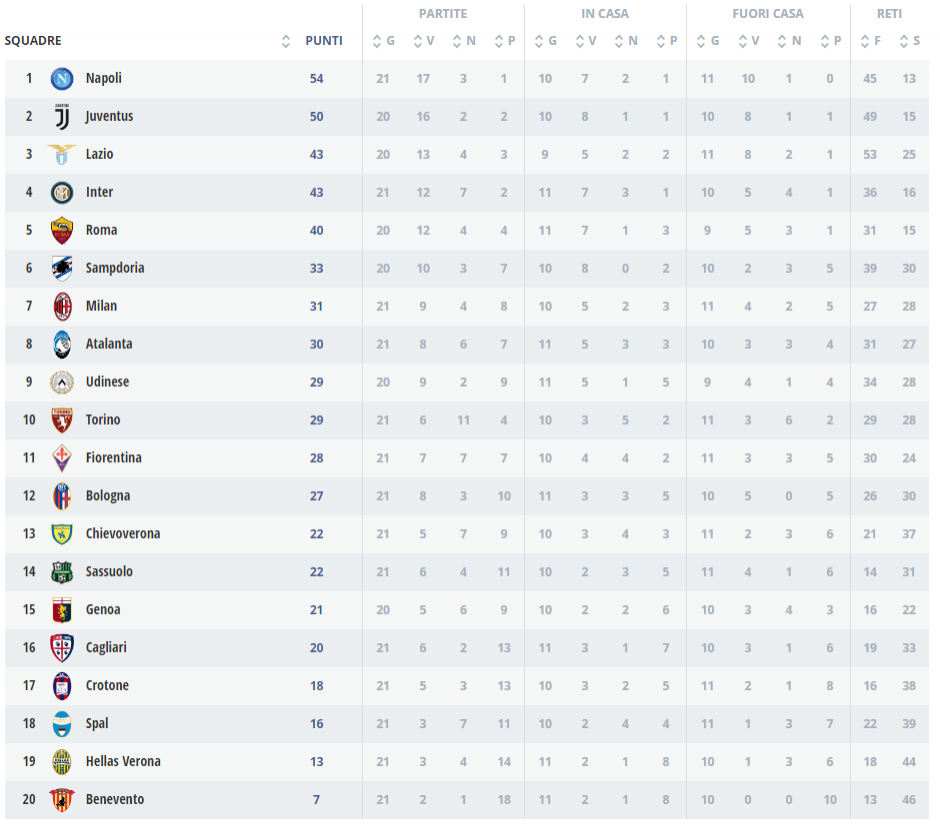Image resolution: width=940 pixels, height=829 pixels.
Task: Sort by G column under PARTITE
Action: click(383, 41)
